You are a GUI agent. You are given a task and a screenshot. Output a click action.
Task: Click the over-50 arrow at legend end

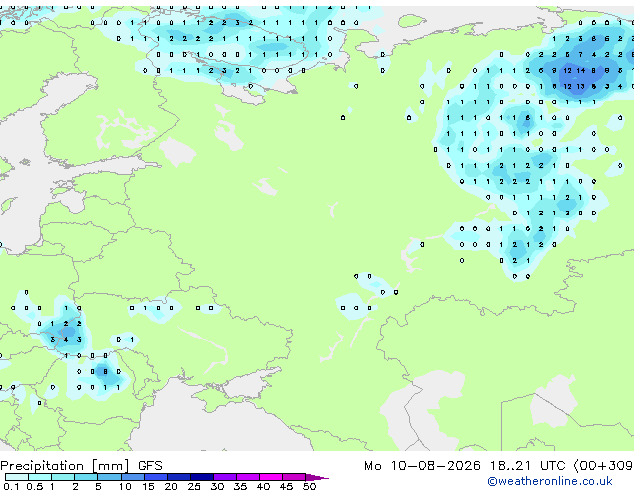pyautogui.click(x=317, y=477)
